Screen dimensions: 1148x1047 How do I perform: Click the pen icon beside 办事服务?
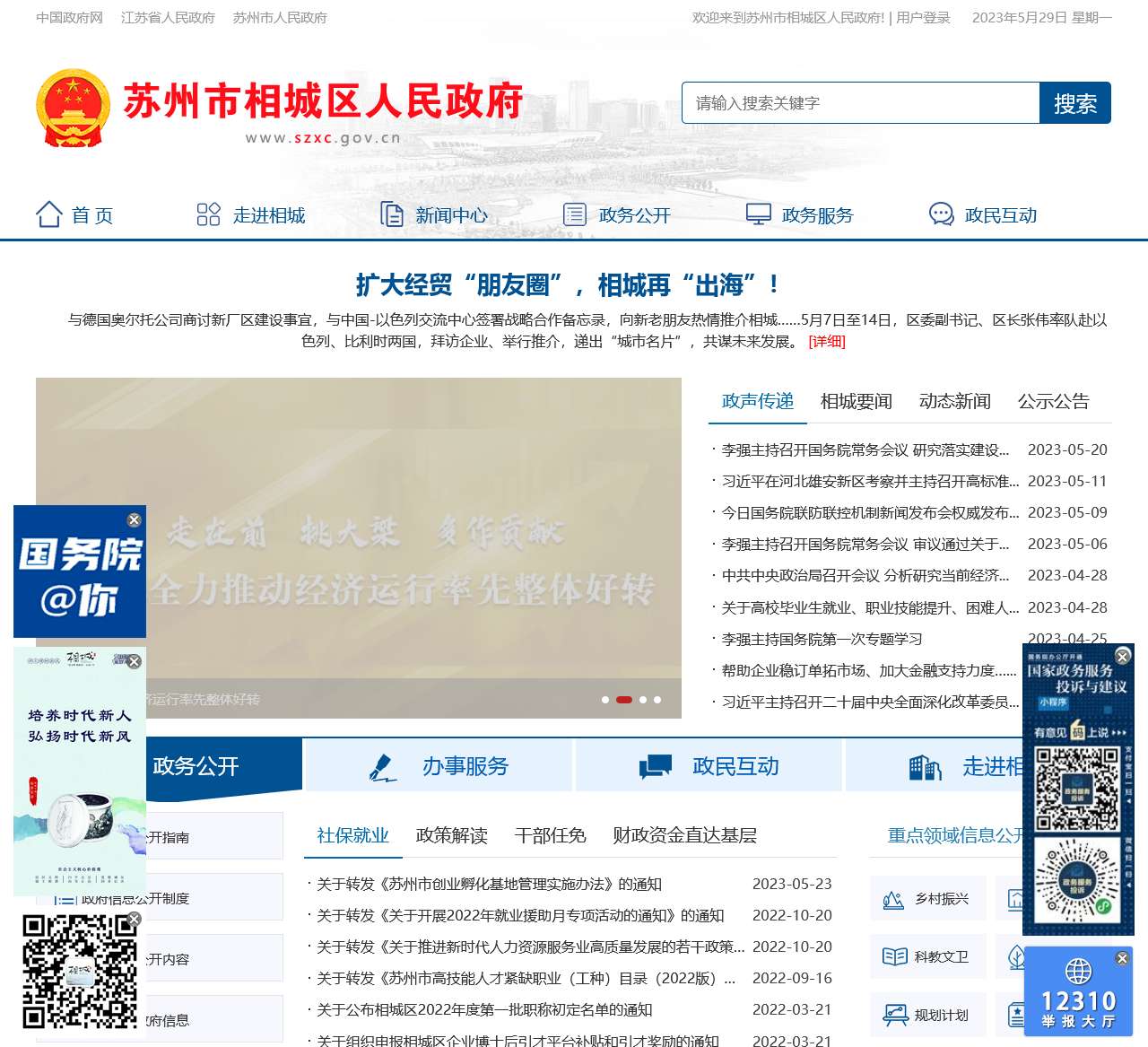point(383,767)
